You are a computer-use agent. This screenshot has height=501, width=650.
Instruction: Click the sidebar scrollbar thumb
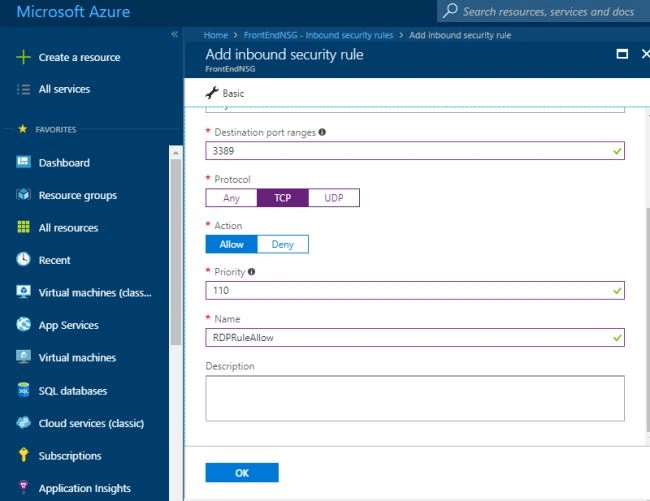coord(175,252)
